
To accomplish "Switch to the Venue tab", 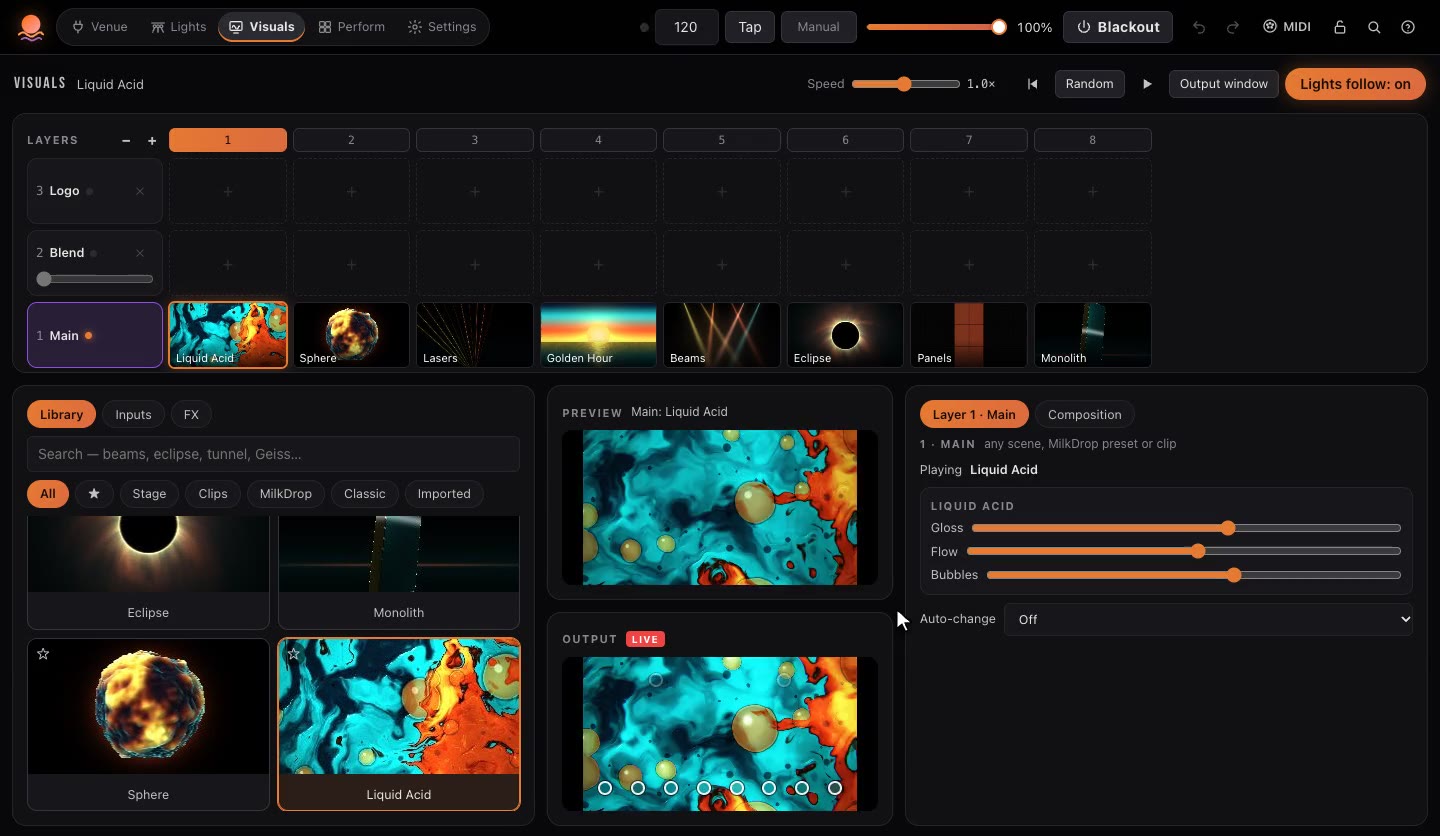I will (100, 27).
